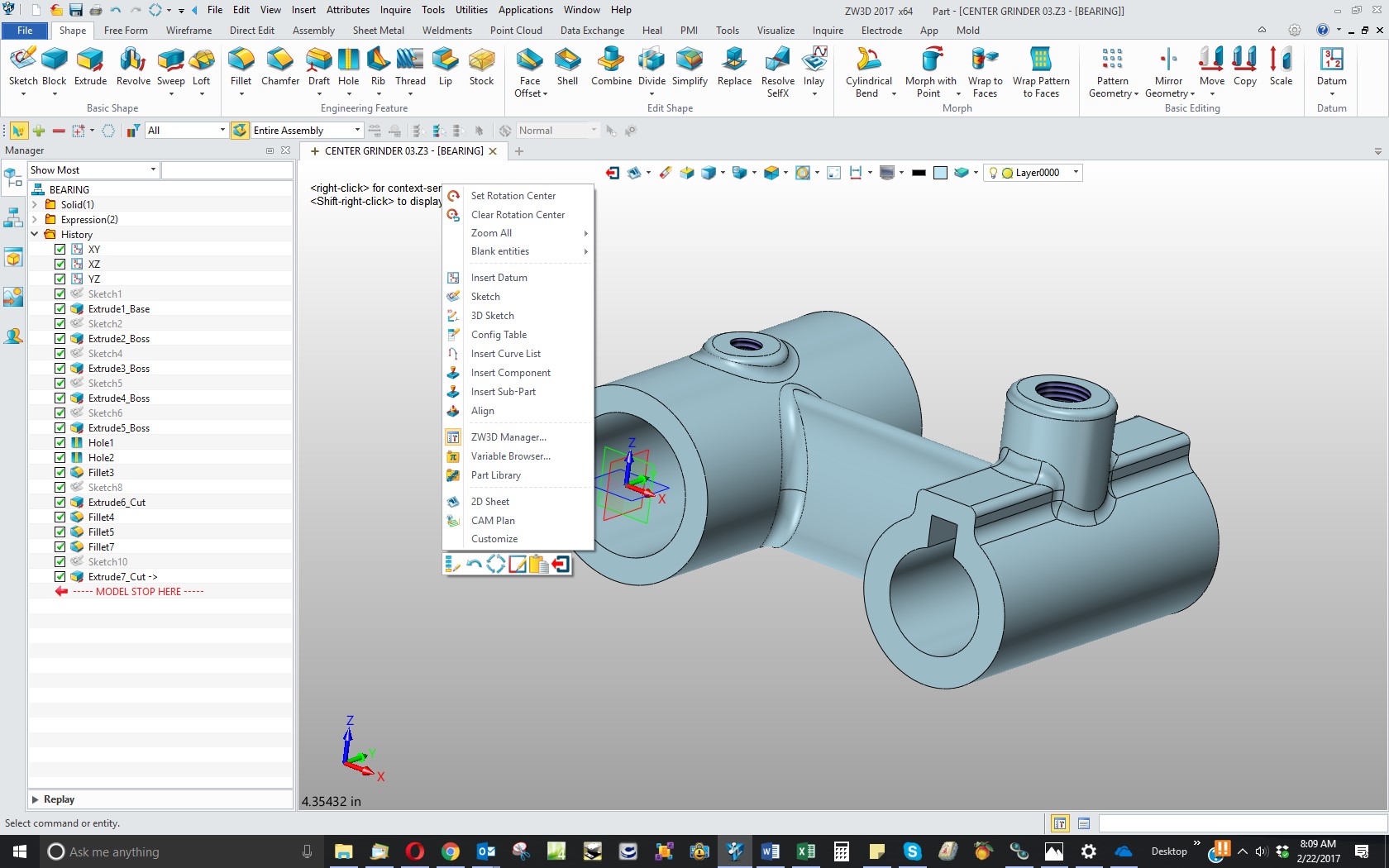Click the Revolve tool icon
The image size is (1389, 868).
click(x=133, y=66)
